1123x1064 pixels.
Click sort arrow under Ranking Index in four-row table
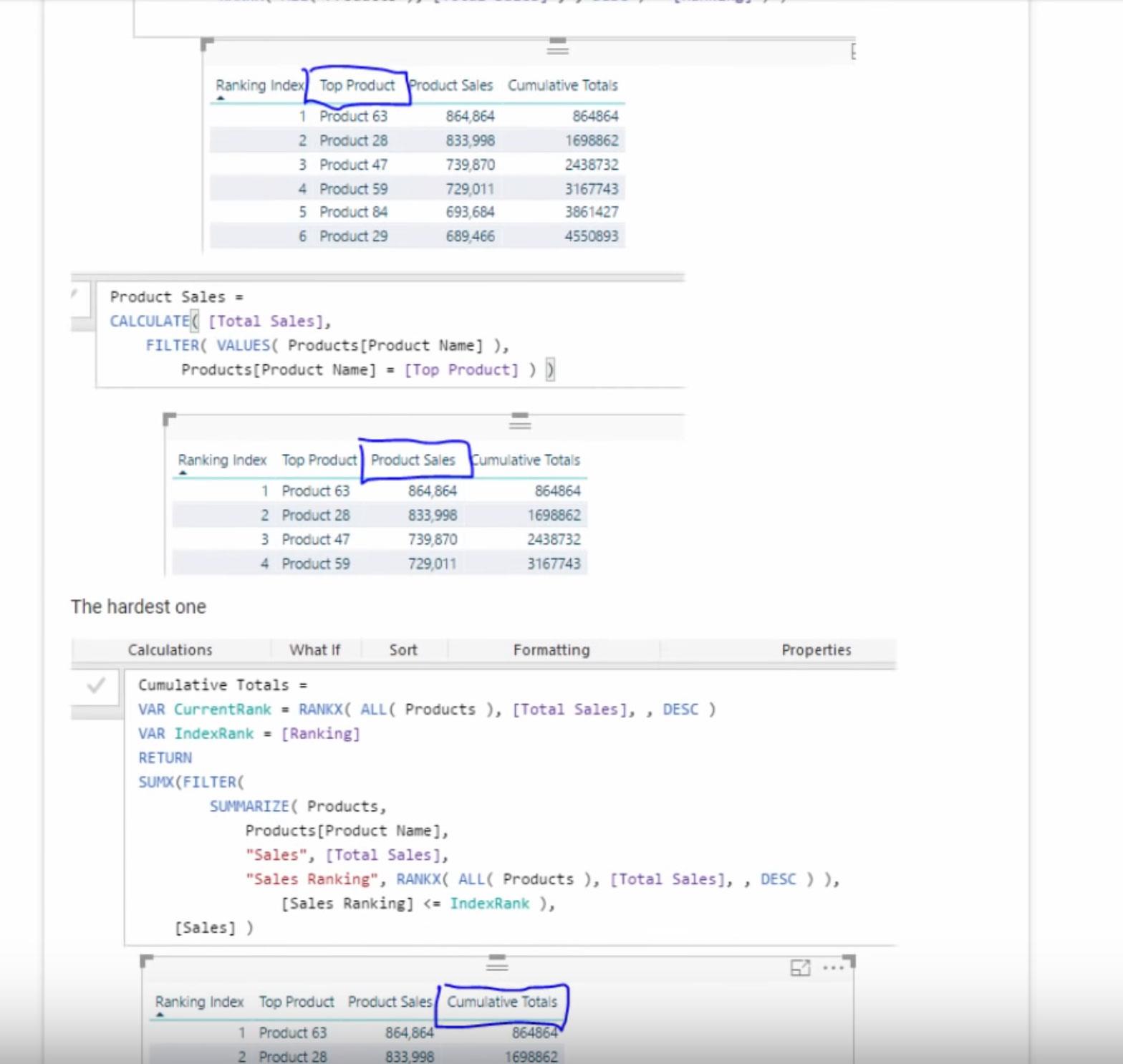[x=183, y=473]
